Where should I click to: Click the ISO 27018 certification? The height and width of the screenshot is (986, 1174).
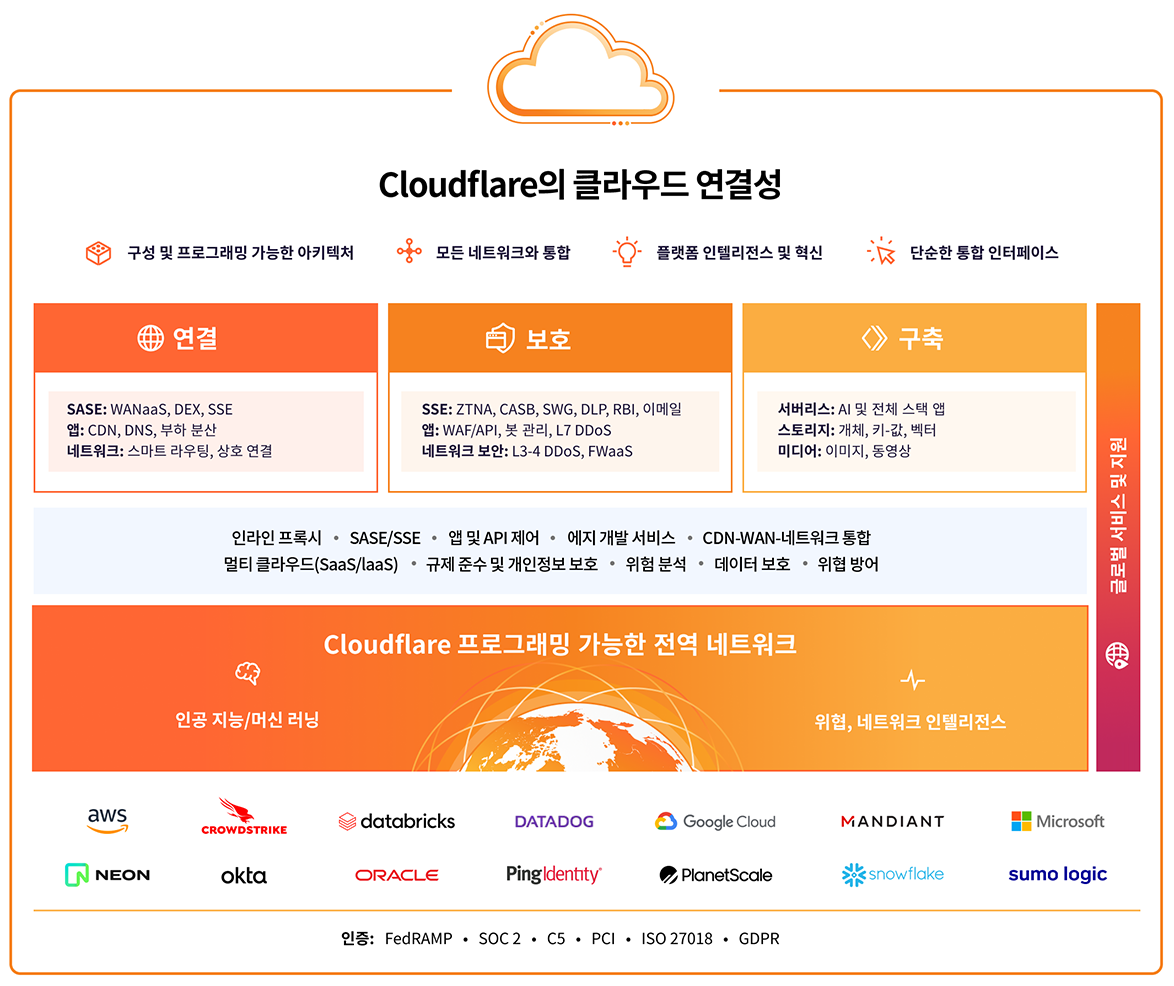677,939
